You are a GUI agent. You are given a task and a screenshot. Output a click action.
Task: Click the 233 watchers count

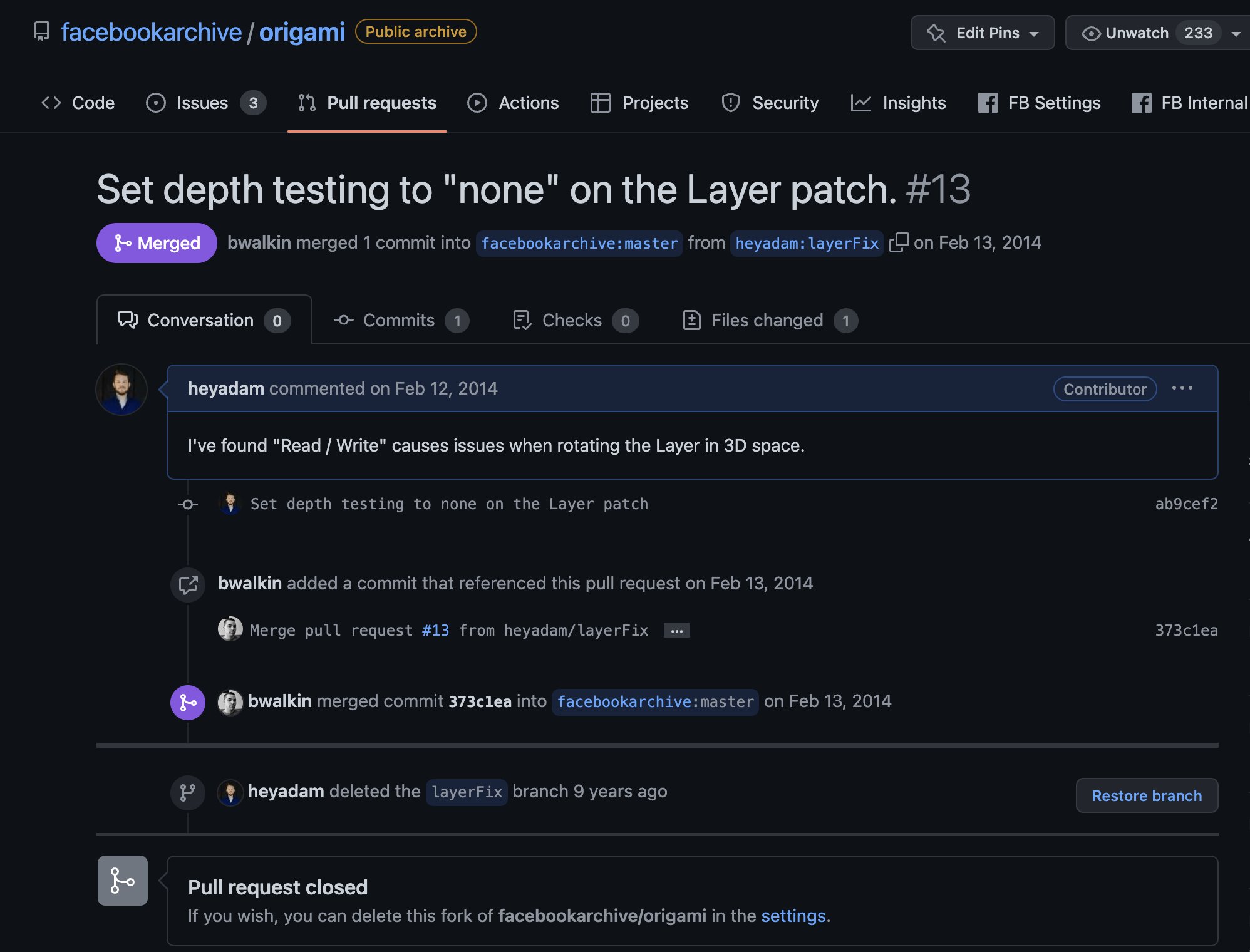click(x=1198, y=33)
